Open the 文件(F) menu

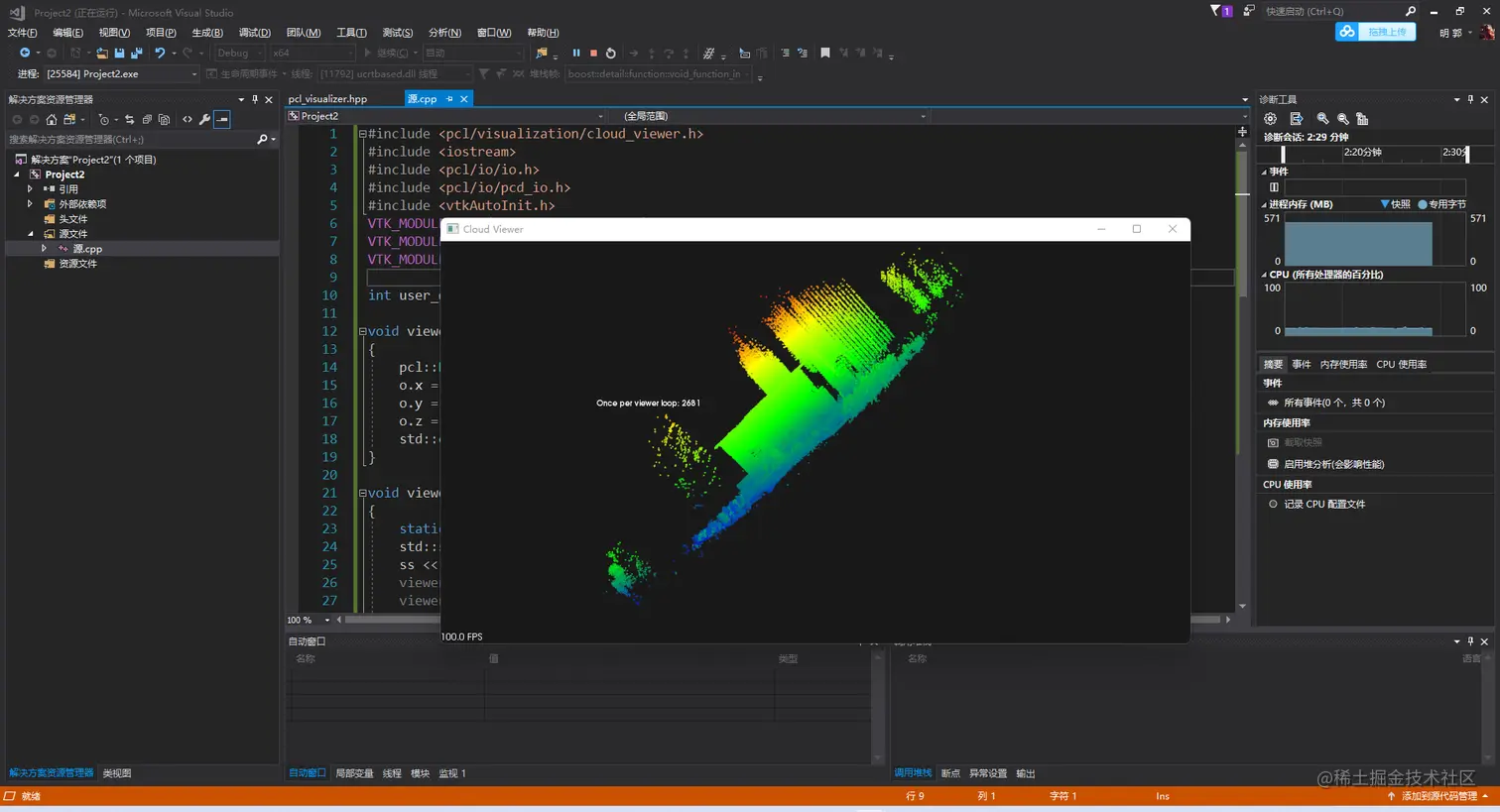click(x=22, y=33)
